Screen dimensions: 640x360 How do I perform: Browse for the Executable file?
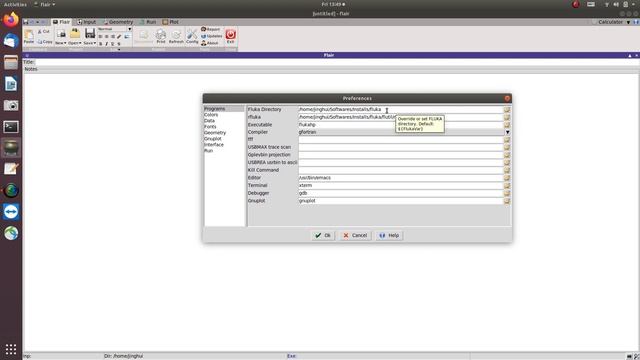tap(507, 124)
